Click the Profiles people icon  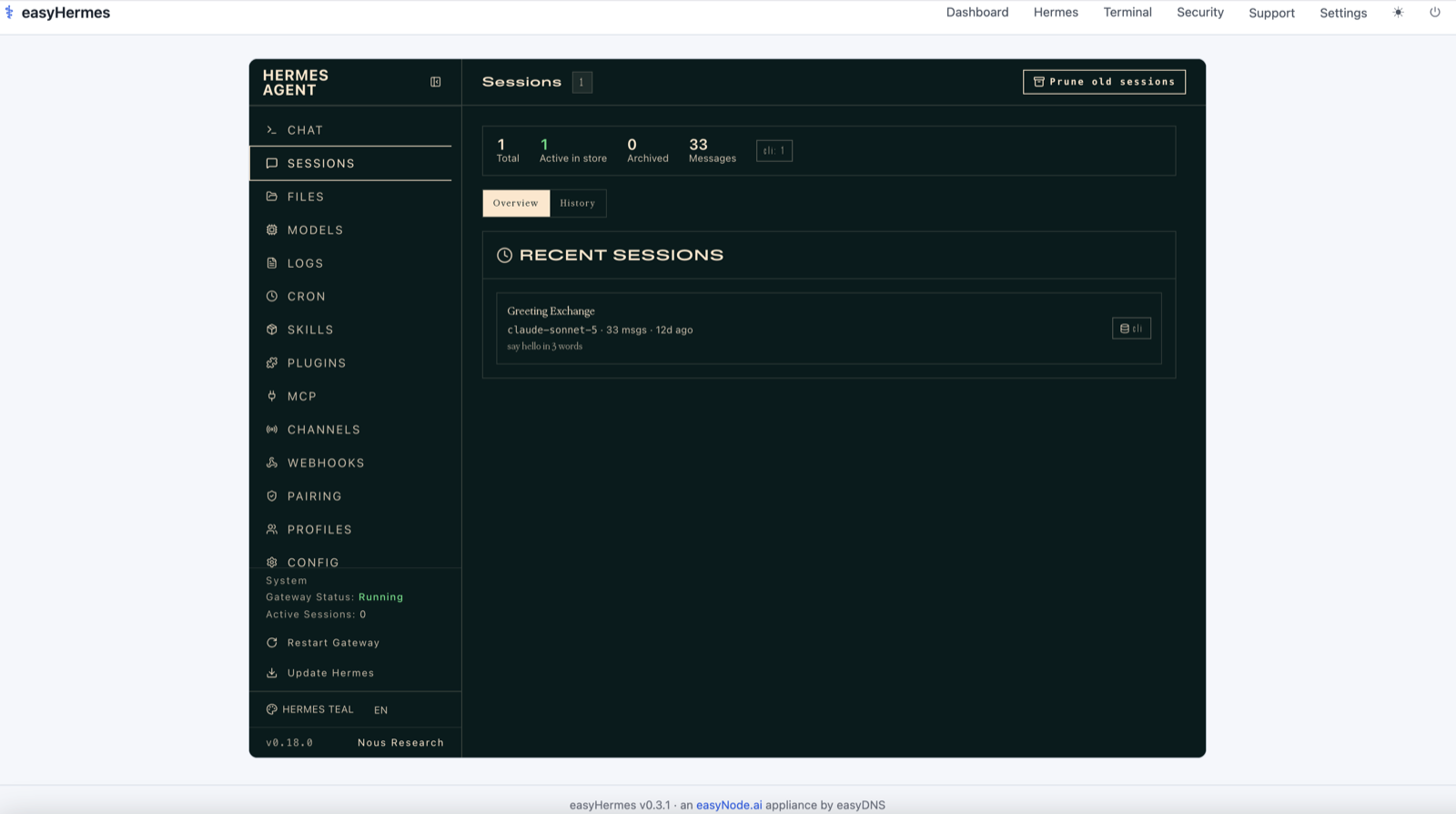[x=271, y=529]
